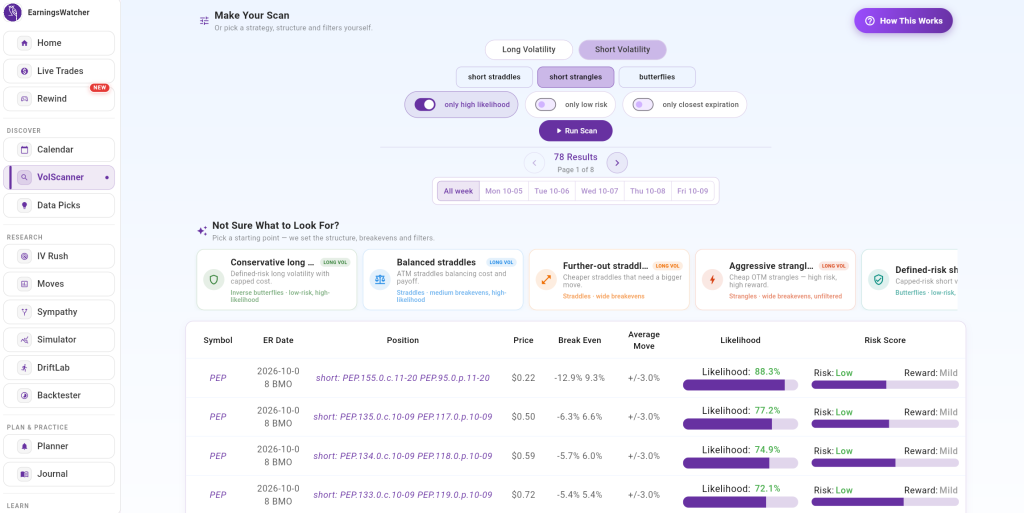The height and width of the screenshot is (513, 1024).
Task: Click the Live Trades icon
Action: coord(24,71)
